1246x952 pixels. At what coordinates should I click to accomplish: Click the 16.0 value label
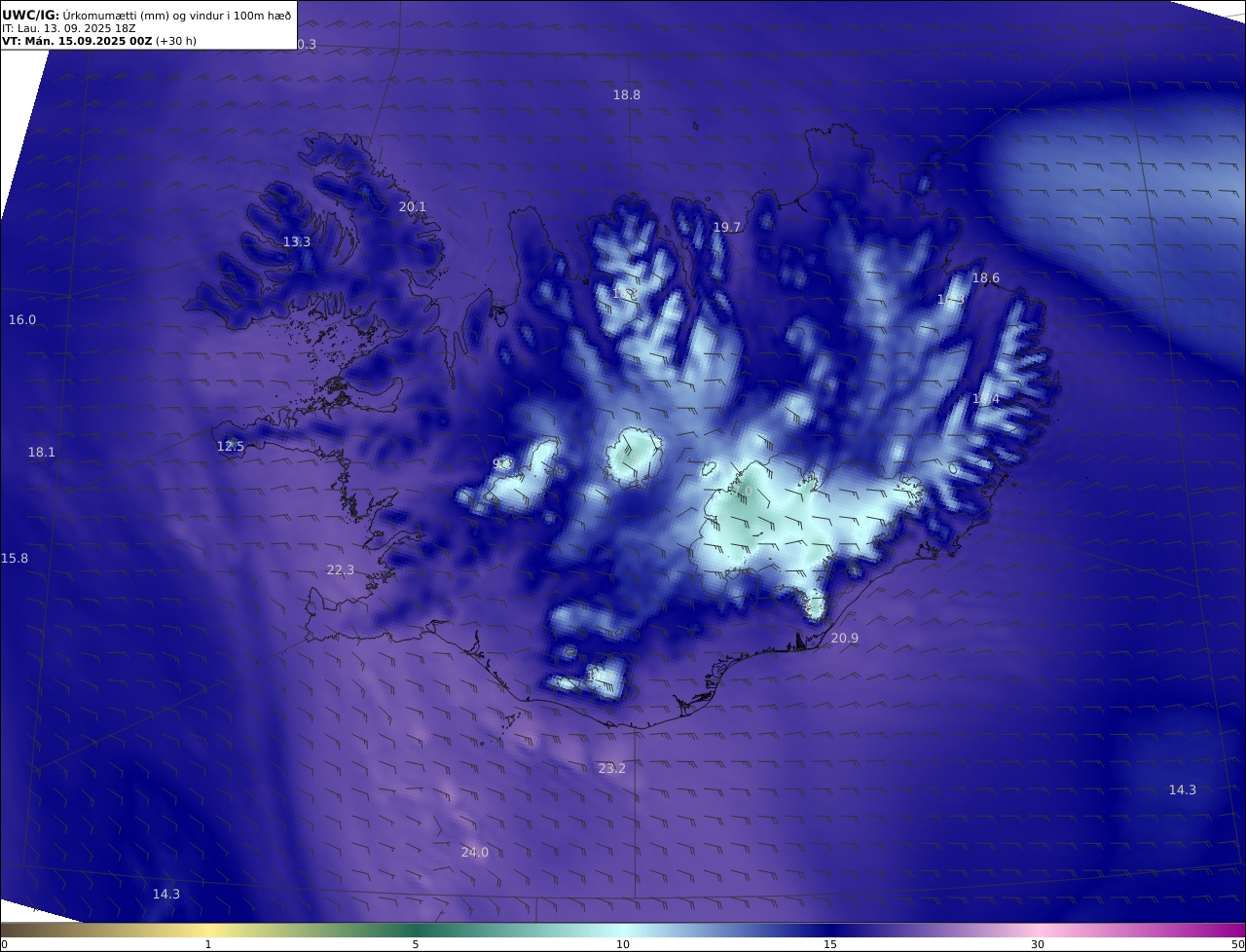coord(22,320)
